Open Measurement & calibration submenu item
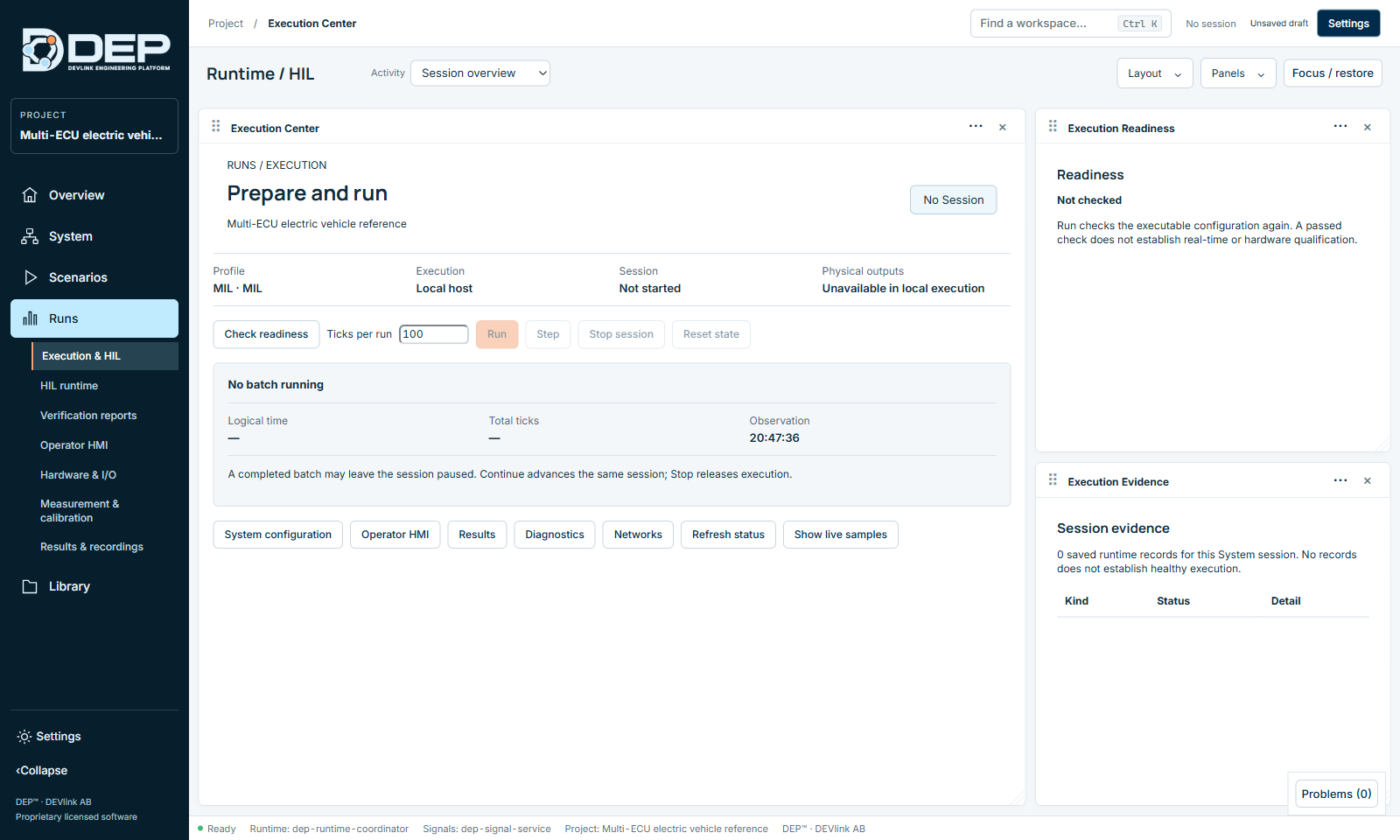 click(x=105, y=511)
